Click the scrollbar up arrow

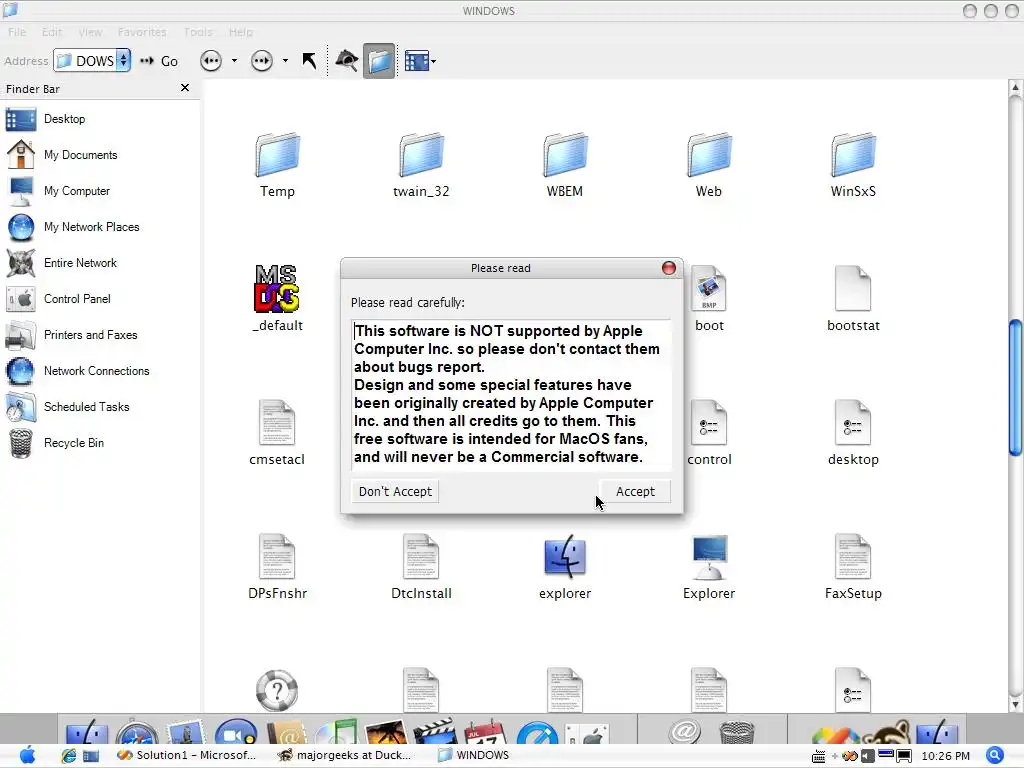(1015, 88)
